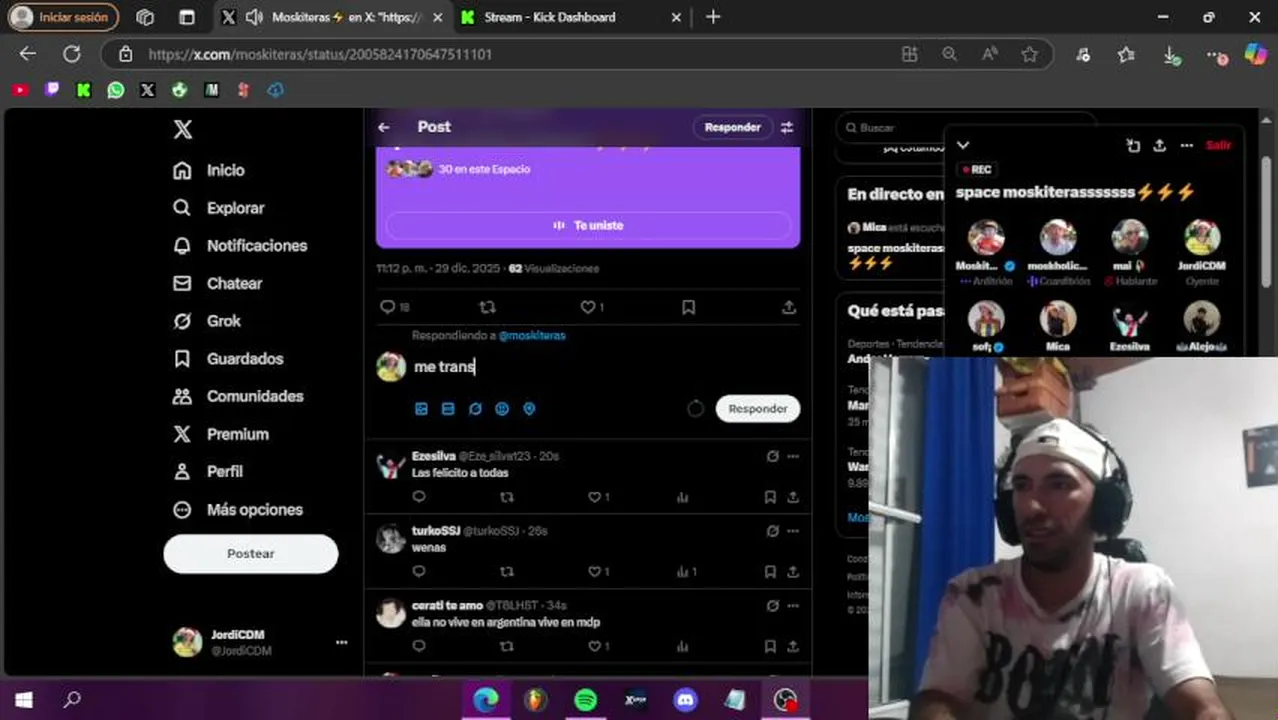The image size is (1278, 720).
Task: Click Responder button in Post header
Action: coord(733,127)
